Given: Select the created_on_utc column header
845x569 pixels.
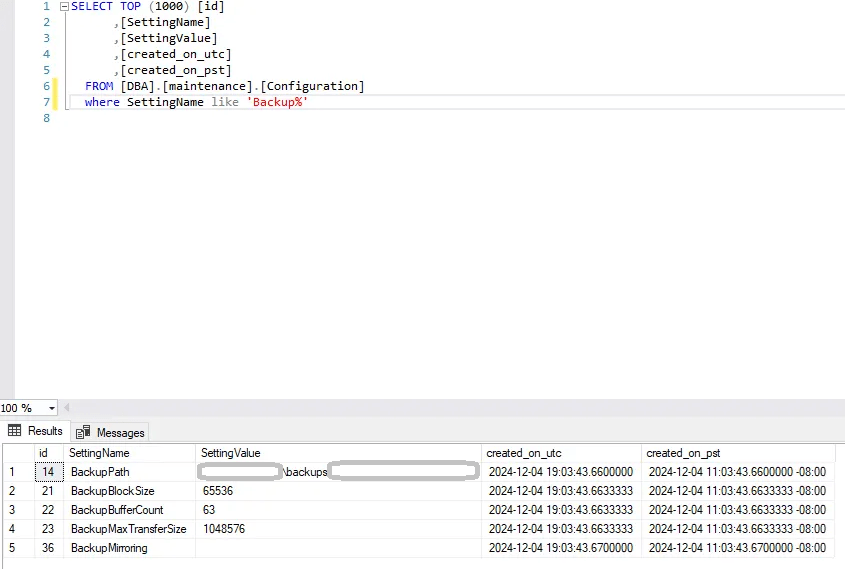Looking at the screenshot, I should [523, 453].
